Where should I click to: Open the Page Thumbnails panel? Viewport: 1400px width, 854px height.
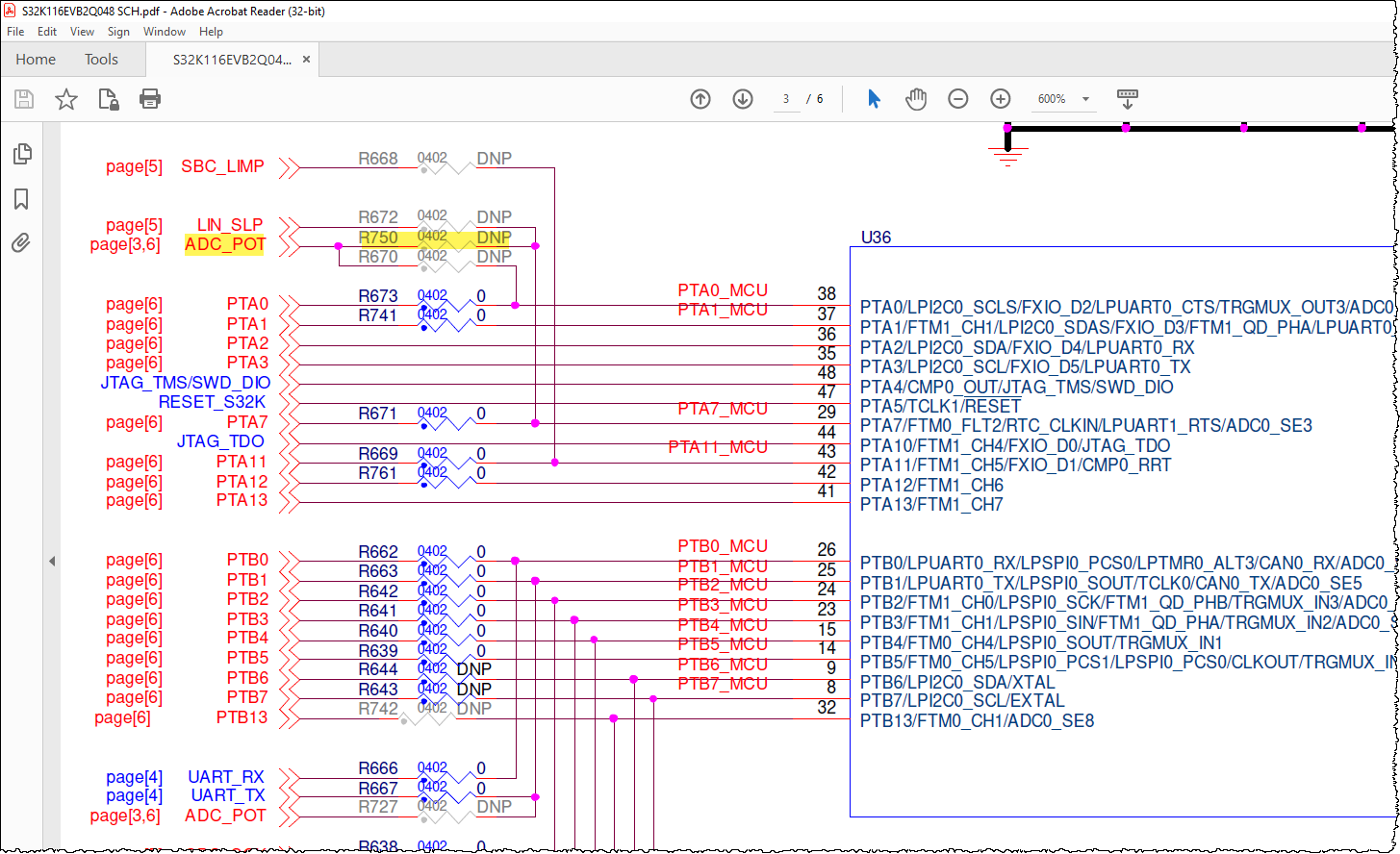point(23,154)
